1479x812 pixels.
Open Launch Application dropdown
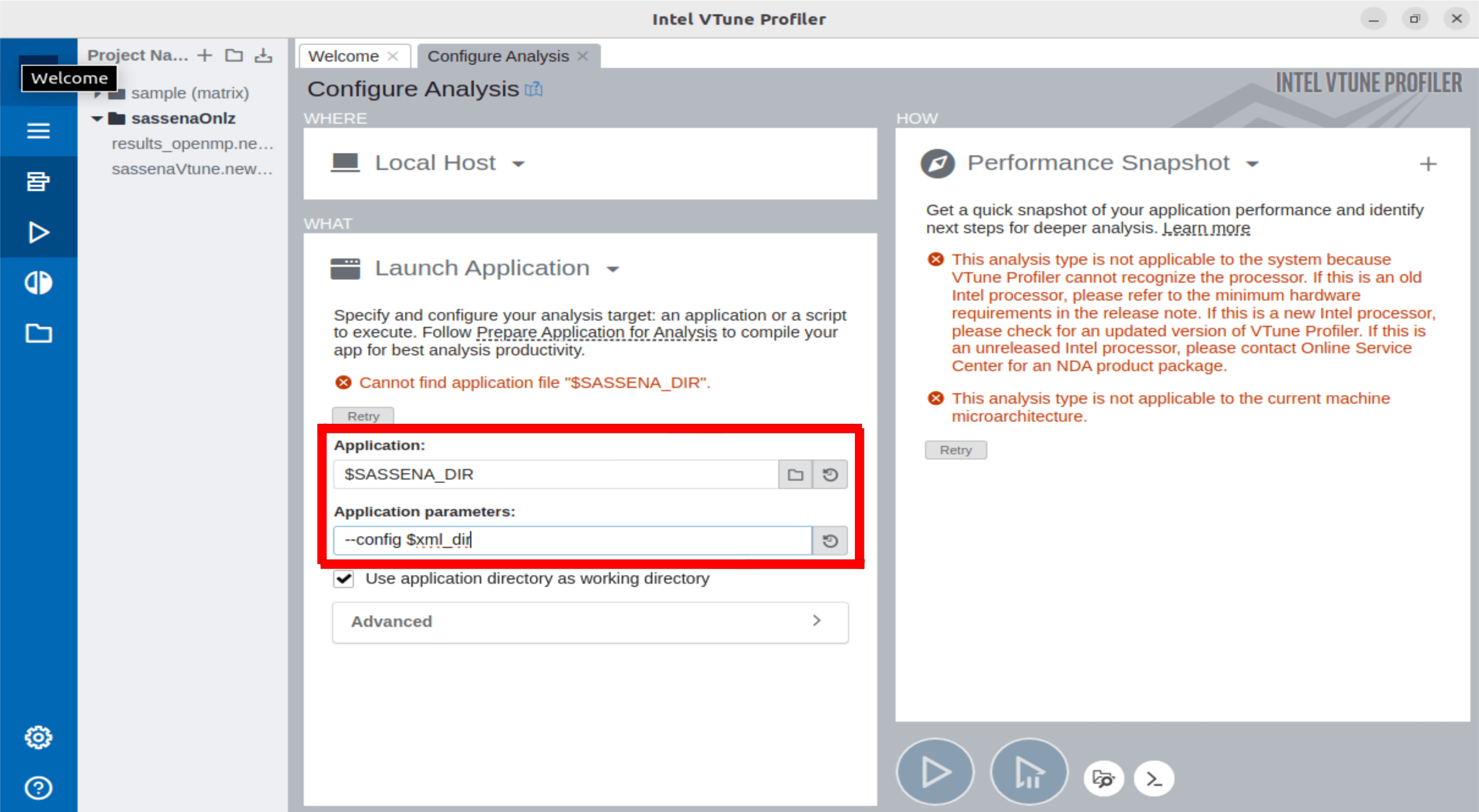[613, 269]
